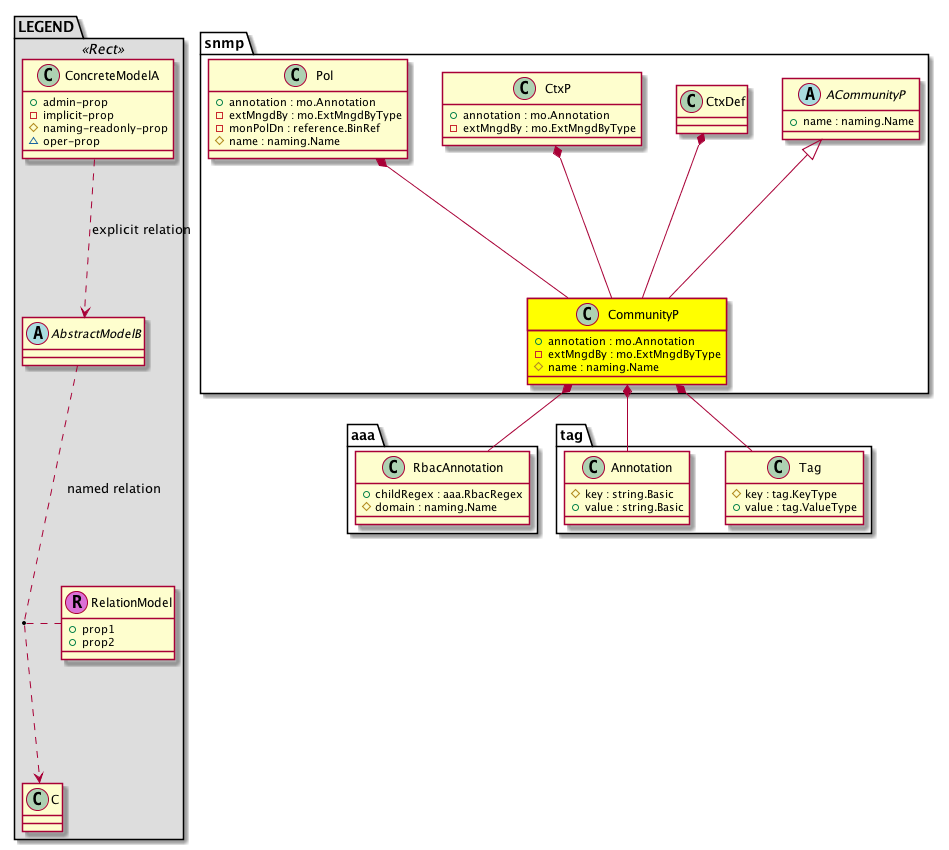Select the aaa package tab label

click(x=361, y=432)
